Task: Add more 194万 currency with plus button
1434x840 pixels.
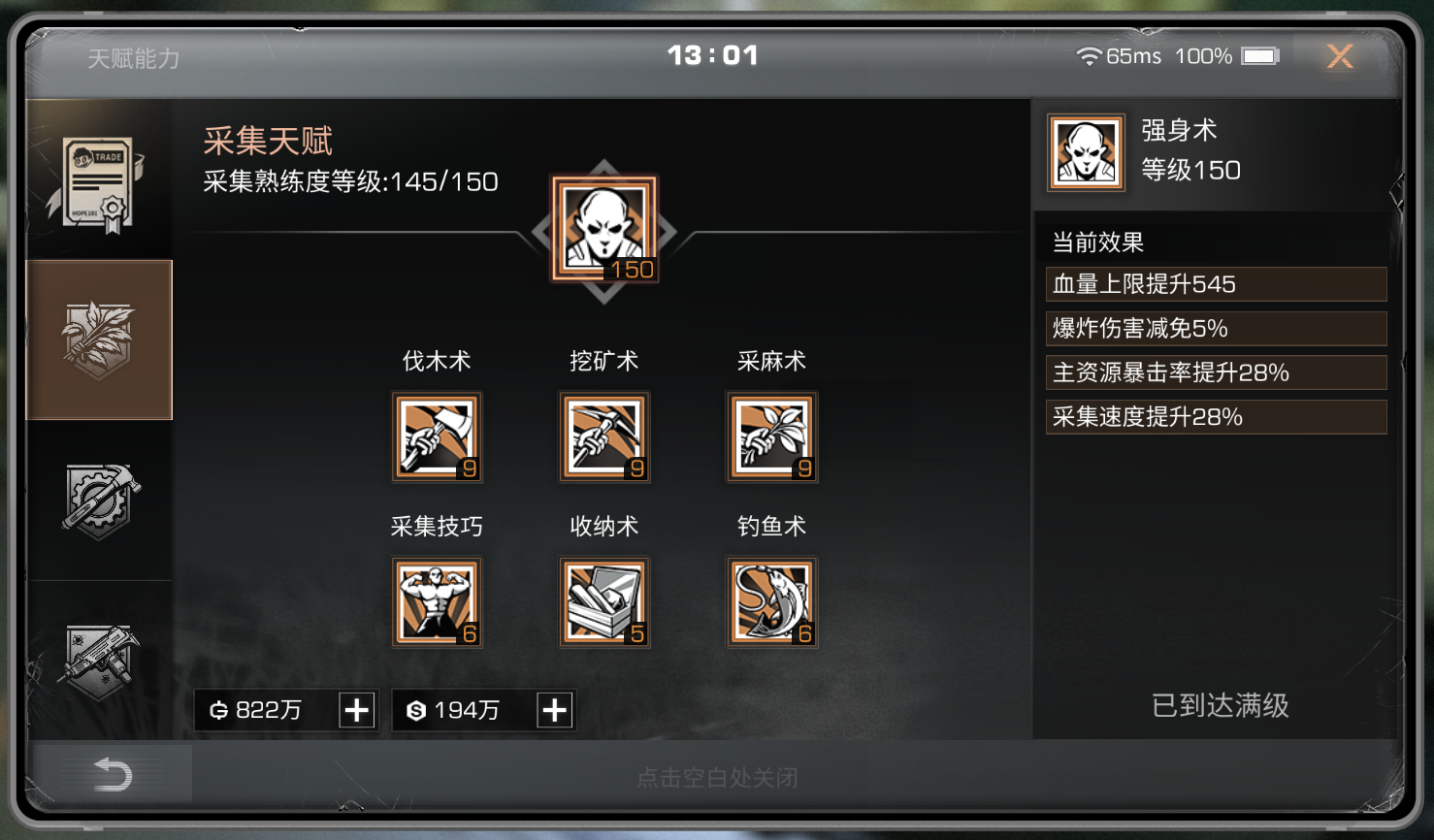Action: pyautogui.click(x=555, y=710)
